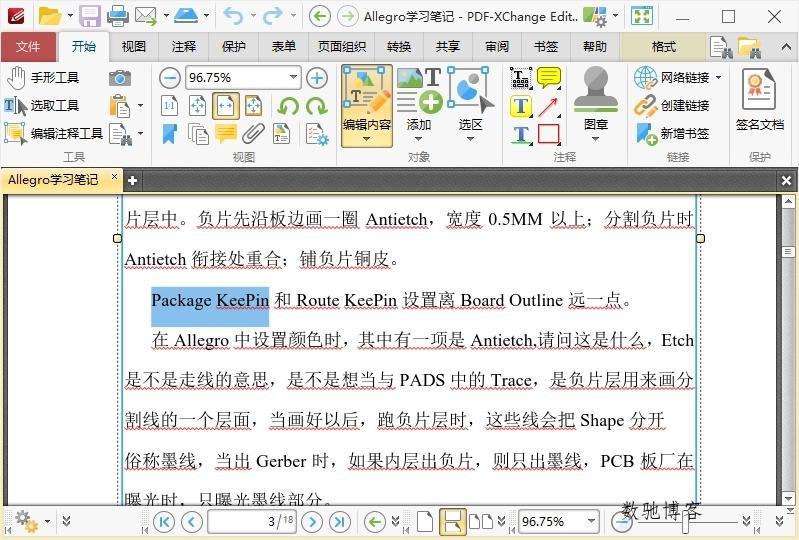Switch to the Protect (保护) ribbon tab
The height and width of the screenshot is (540, 799).
tap(234, 47)
